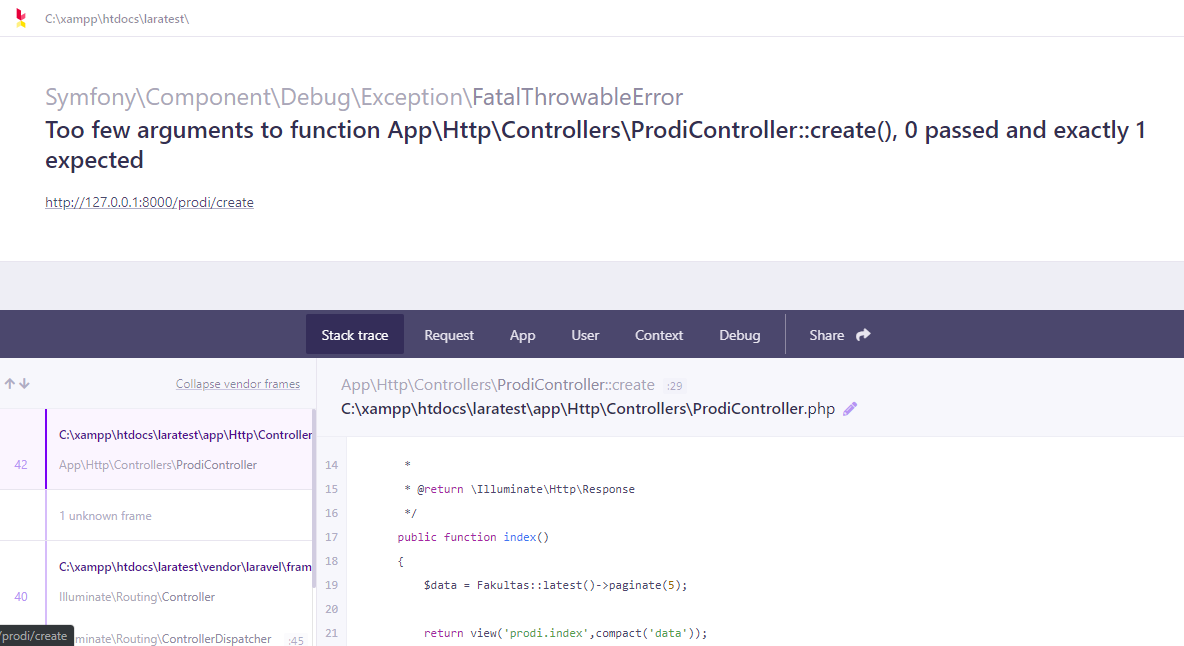
Task: Click the up arrow frame navigation icon
Action: tap(10, 383)
